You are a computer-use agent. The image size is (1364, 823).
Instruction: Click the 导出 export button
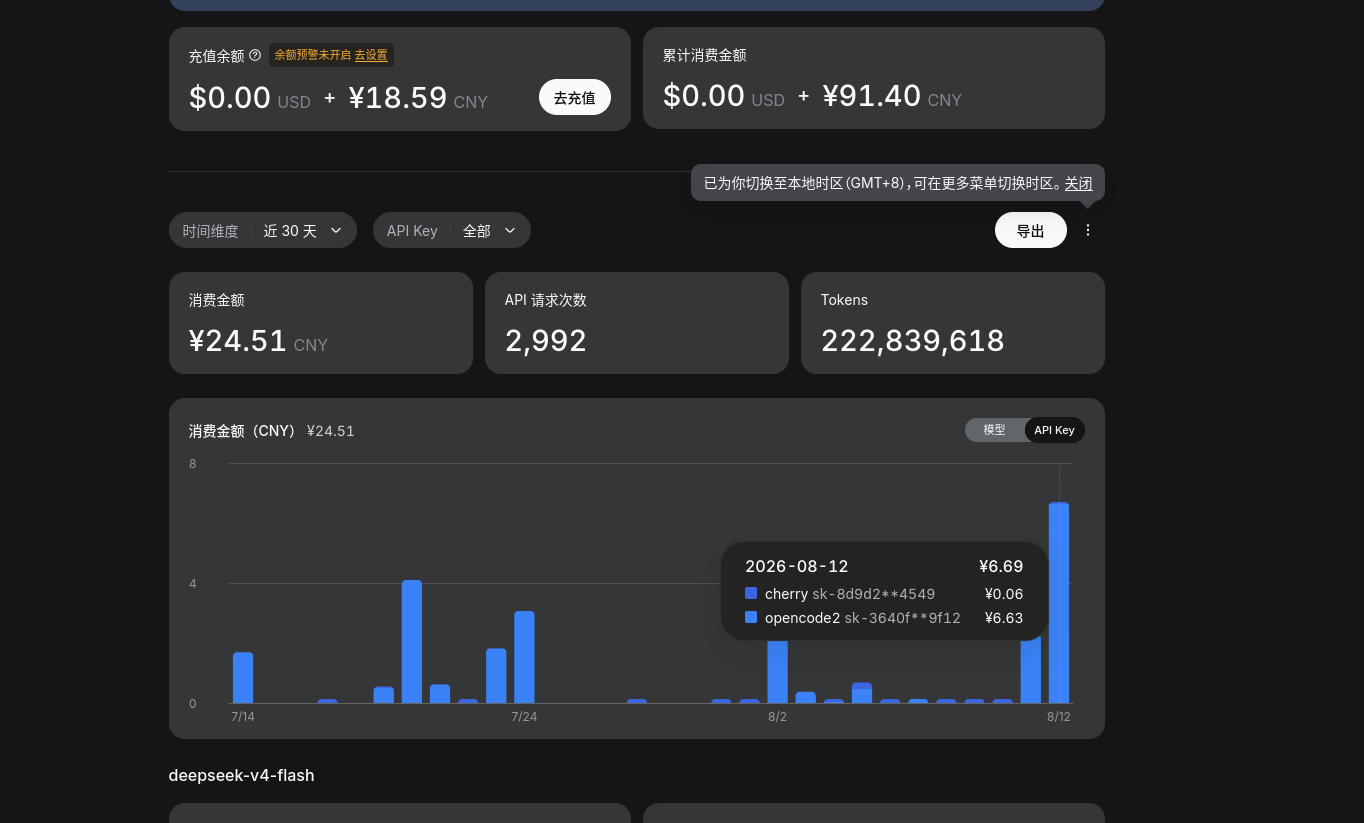(1031, 230)
